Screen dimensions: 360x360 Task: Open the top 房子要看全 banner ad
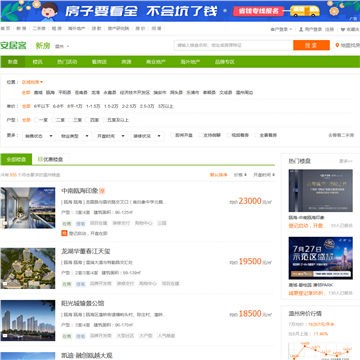180,11
